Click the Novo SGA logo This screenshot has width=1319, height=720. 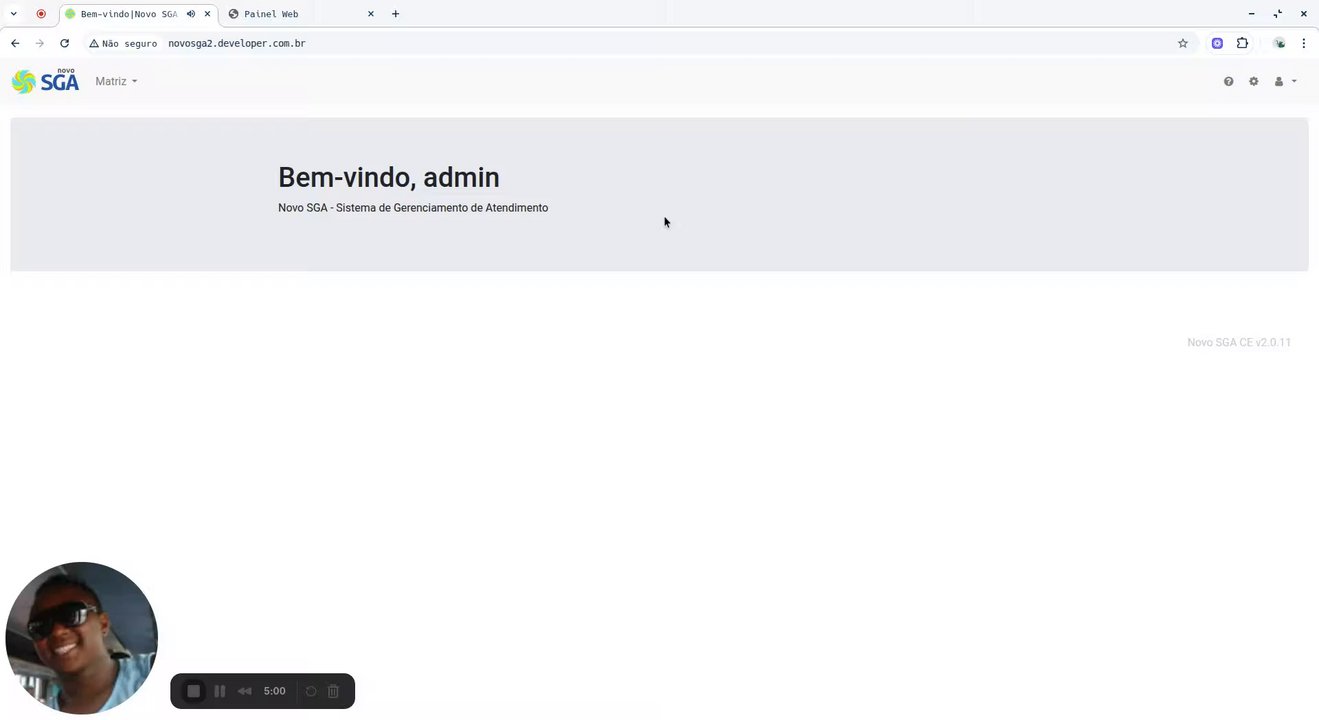45,82
